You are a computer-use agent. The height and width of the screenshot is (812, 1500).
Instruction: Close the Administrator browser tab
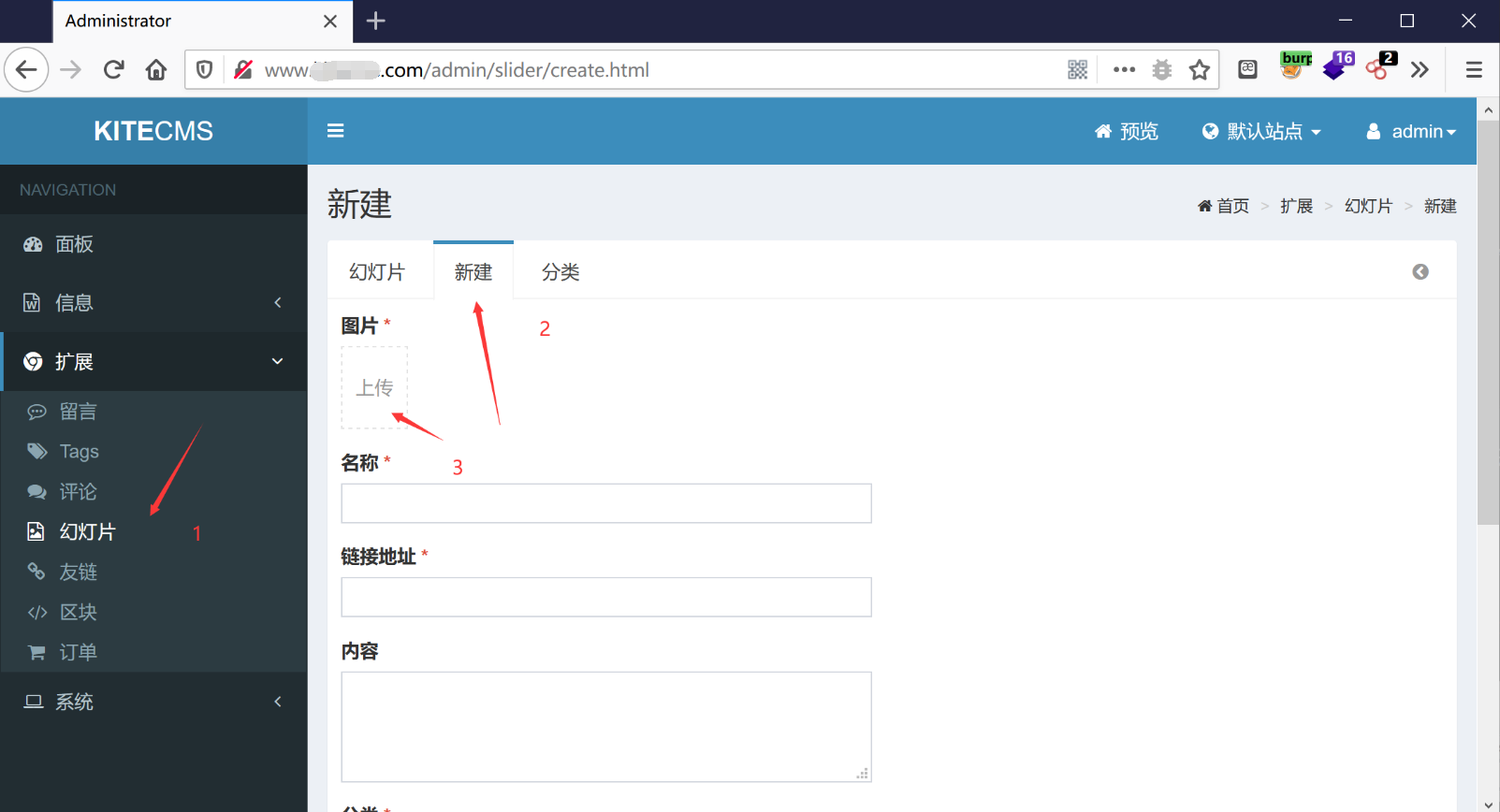[330, 21]
